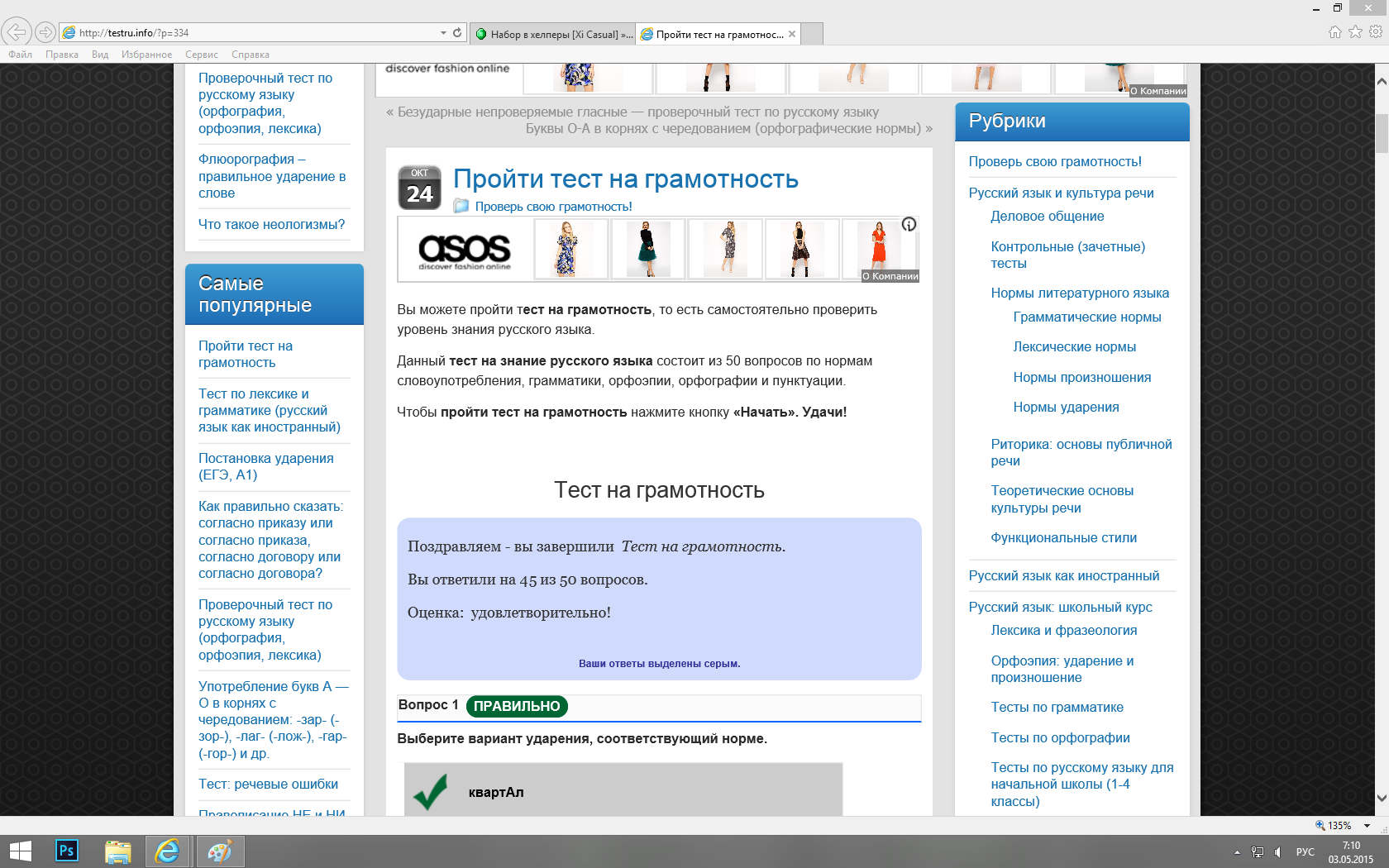Viewport: 1389px width, 868px height.
Task: Open the Сервис menu
Action: click(202, 55)
